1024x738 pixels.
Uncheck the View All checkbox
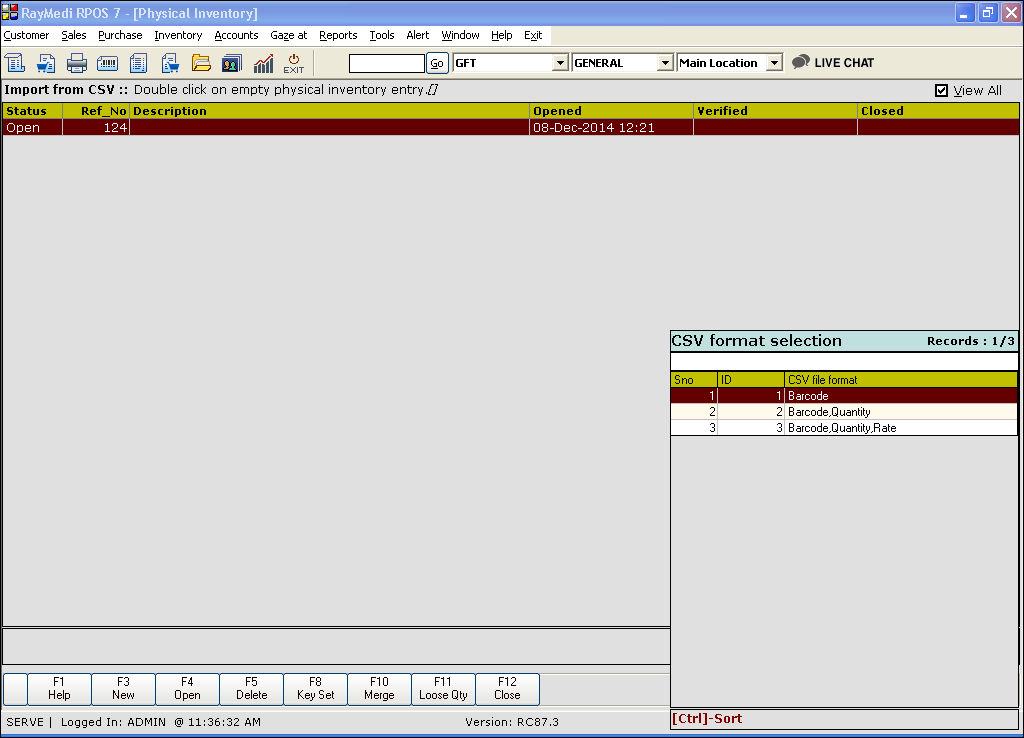click(941, 90)
